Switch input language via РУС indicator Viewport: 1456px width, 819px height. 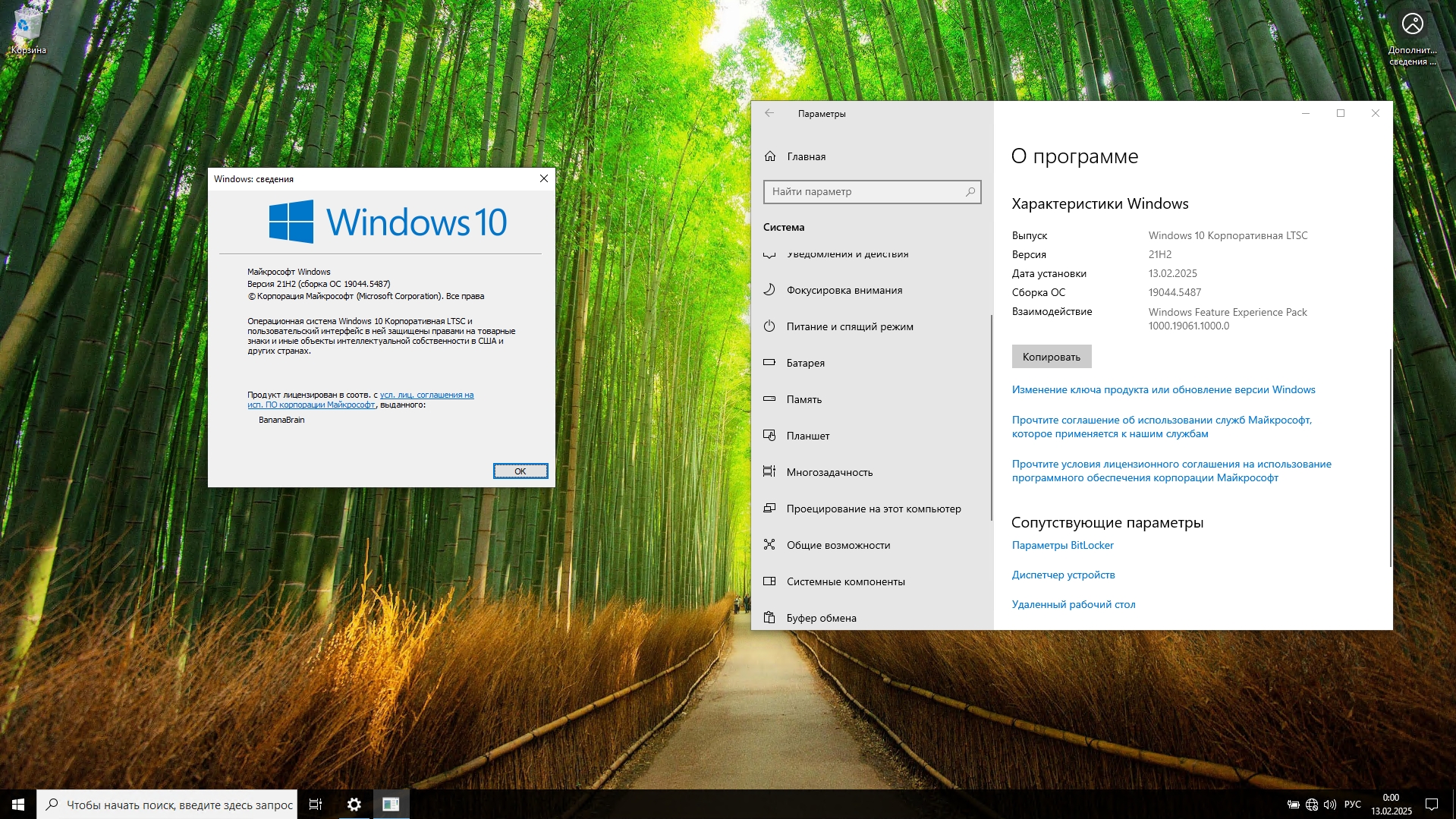pos(1352,805)
